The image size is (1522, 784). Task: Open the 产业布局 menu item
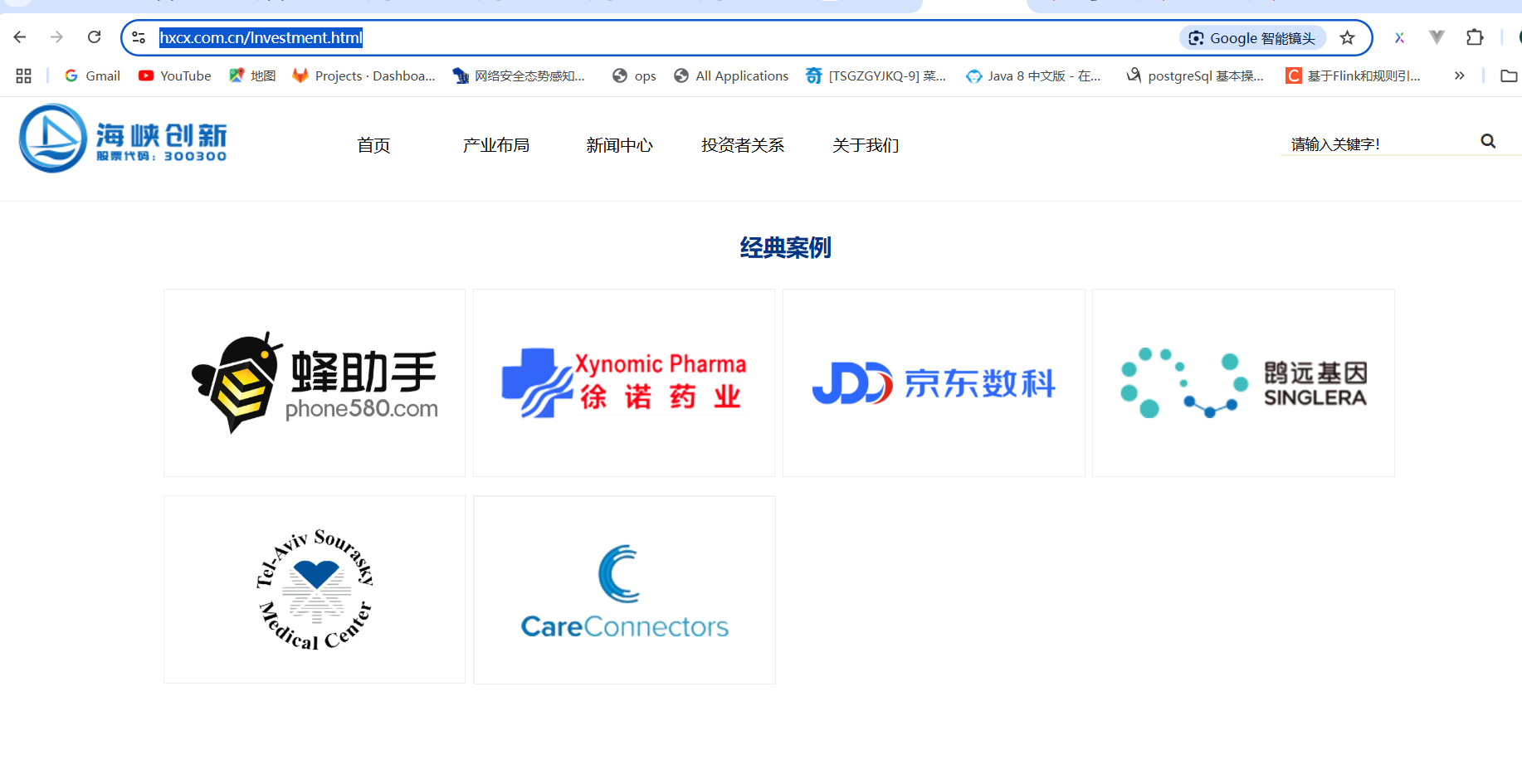[496, 145]
